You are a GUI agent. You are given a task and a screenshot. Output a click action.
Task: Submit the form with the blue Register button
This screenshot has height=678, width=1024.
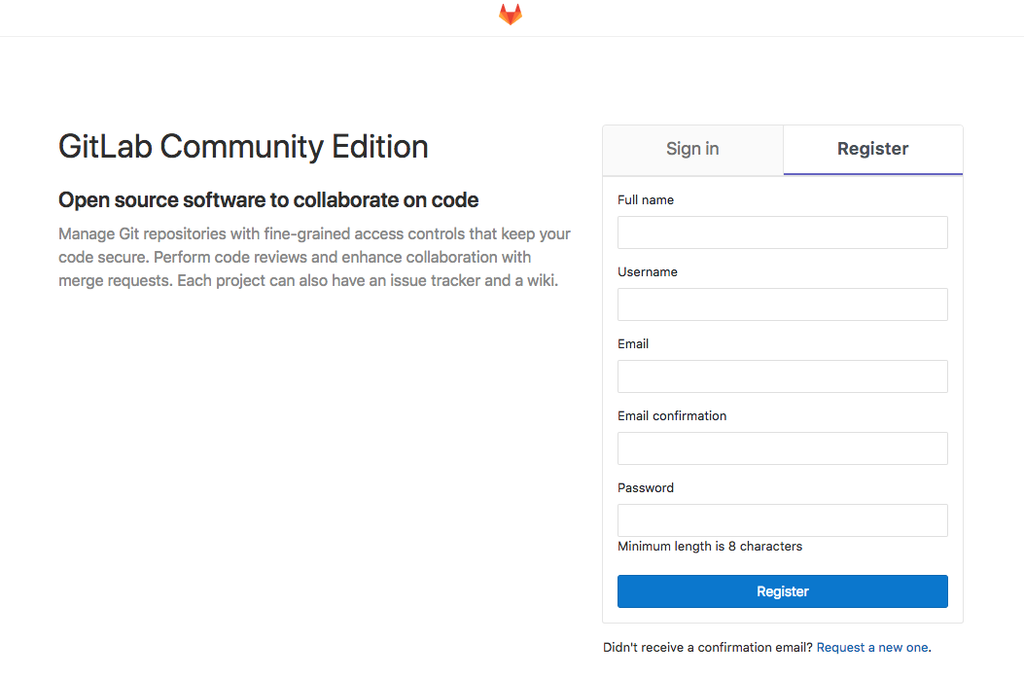pyautogui.click(x=782, y=591)
